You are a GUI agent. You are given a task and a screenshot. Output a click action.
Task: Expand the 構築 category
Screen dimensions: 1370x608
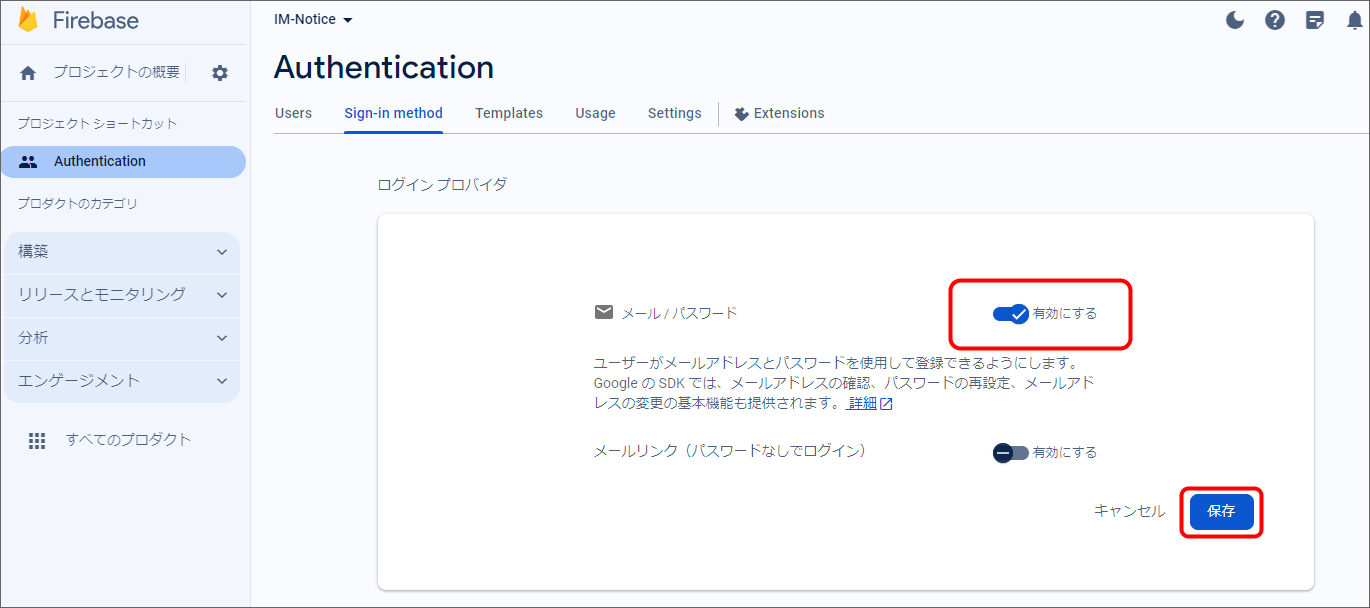(x=122, y=252)
